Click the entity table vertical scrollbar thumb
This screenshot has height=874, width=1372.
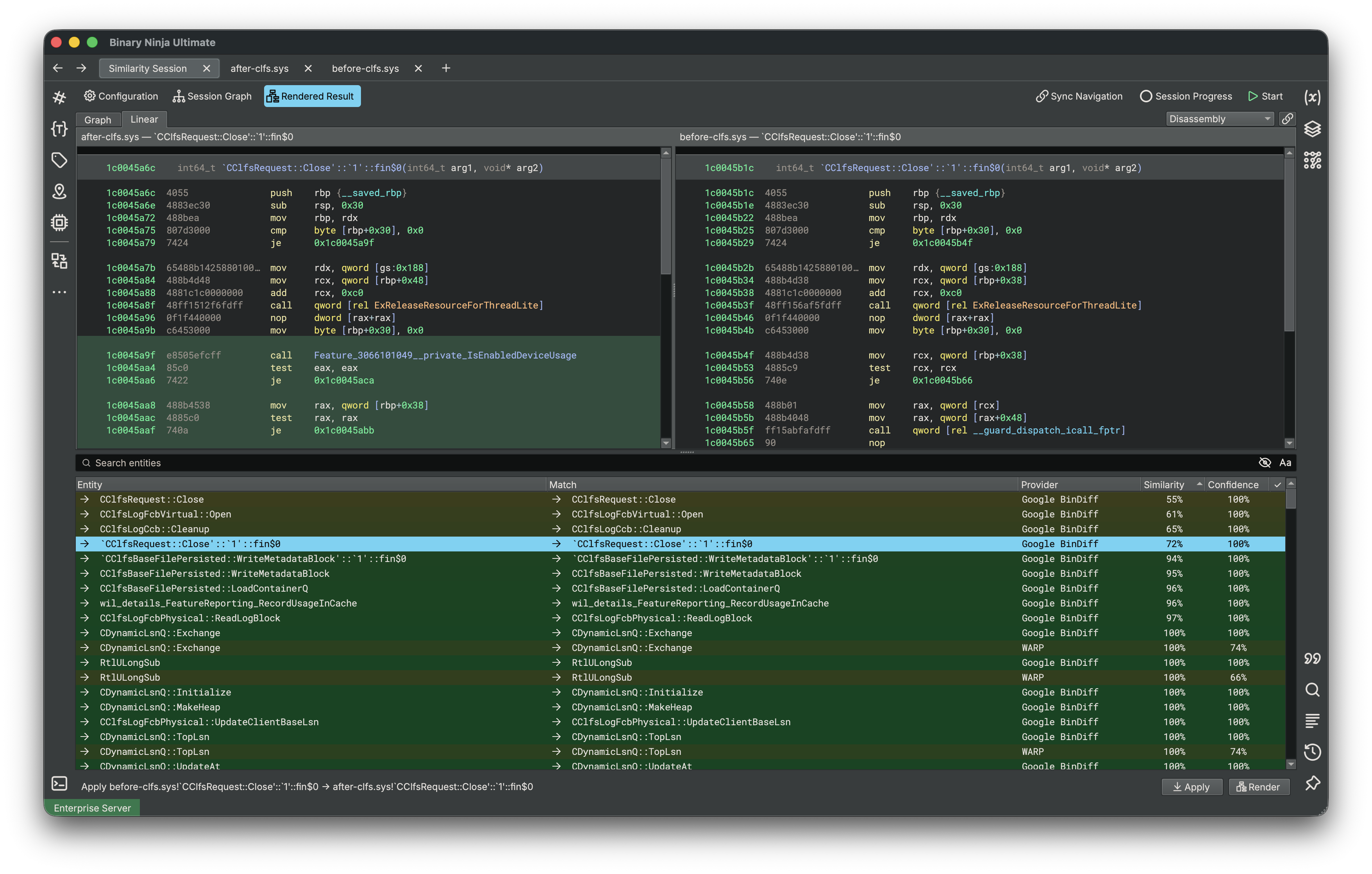coord(1290,499)
